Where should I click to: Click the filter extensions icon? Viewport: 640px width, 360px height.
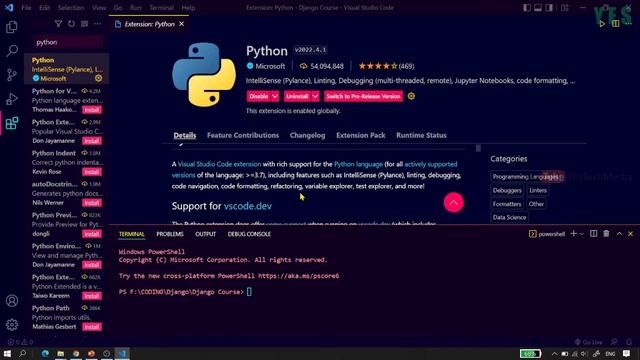pos(58,24)
